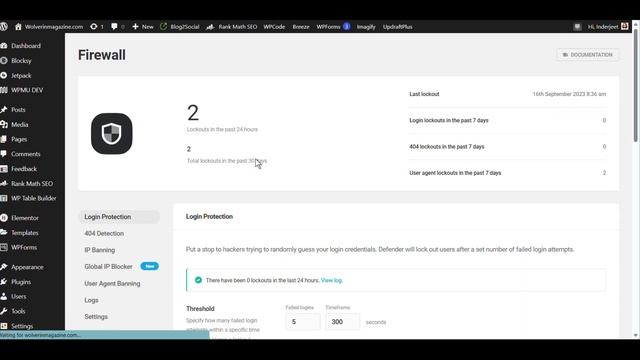Click the Blocksy icon in sidebar

tap(4, 60)
